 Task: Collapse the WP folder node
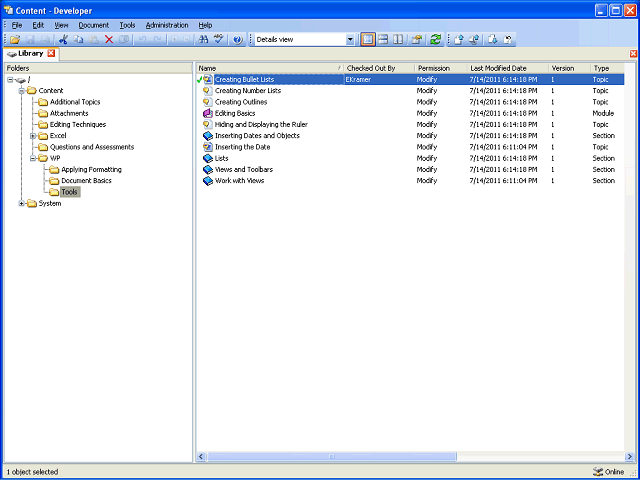[x=33, y=158]
